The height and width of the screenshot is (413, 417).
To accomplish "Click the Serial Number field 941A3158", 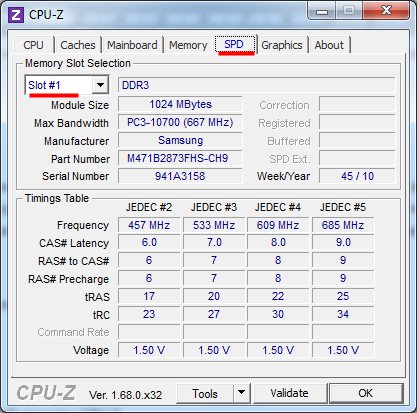I will 180,176.
